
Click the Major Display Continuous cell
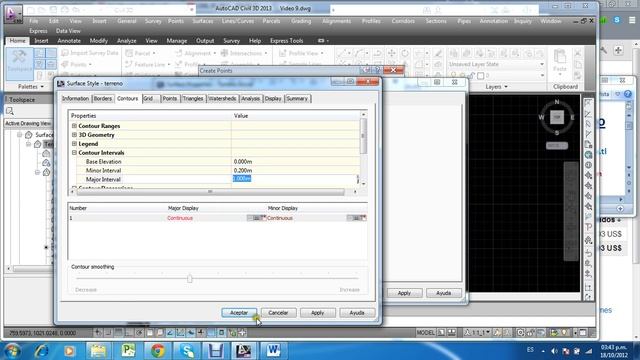pyautogui.click(x=180, y=218)
